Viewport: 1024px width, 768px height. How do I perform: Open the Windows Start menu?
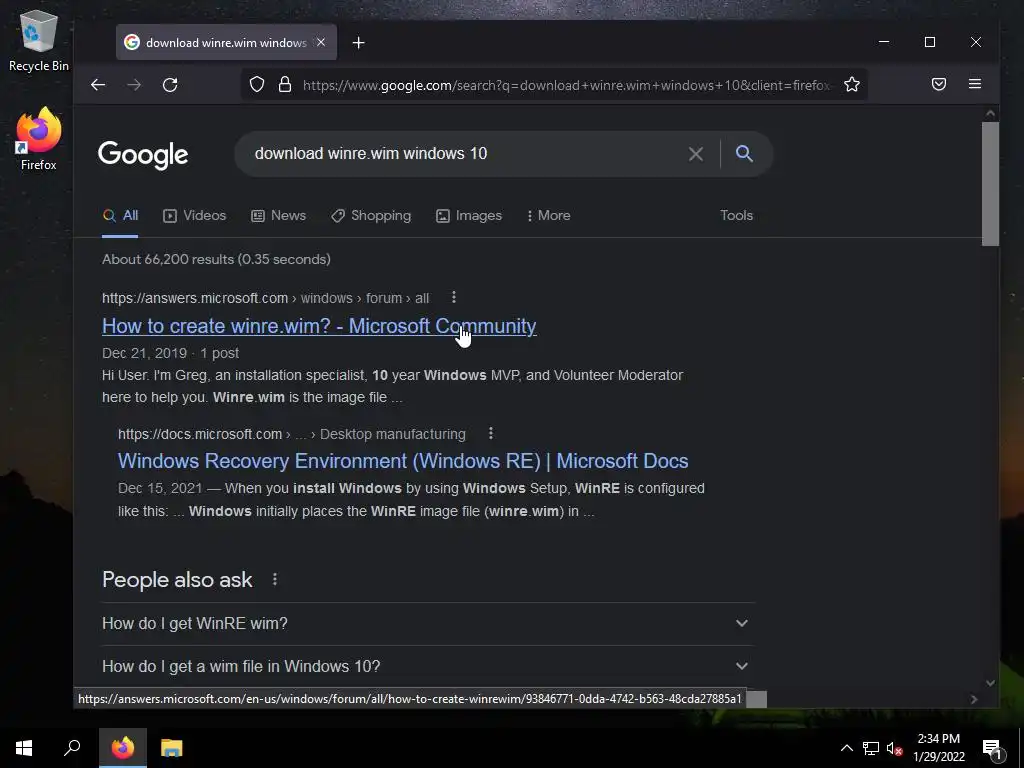(24, 748)
